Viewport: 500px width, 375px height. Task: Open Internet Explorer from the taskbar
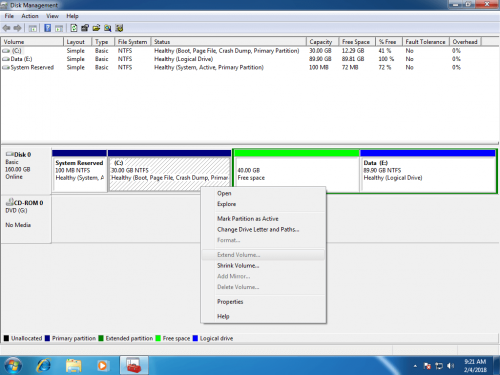[x=44, y=366]
